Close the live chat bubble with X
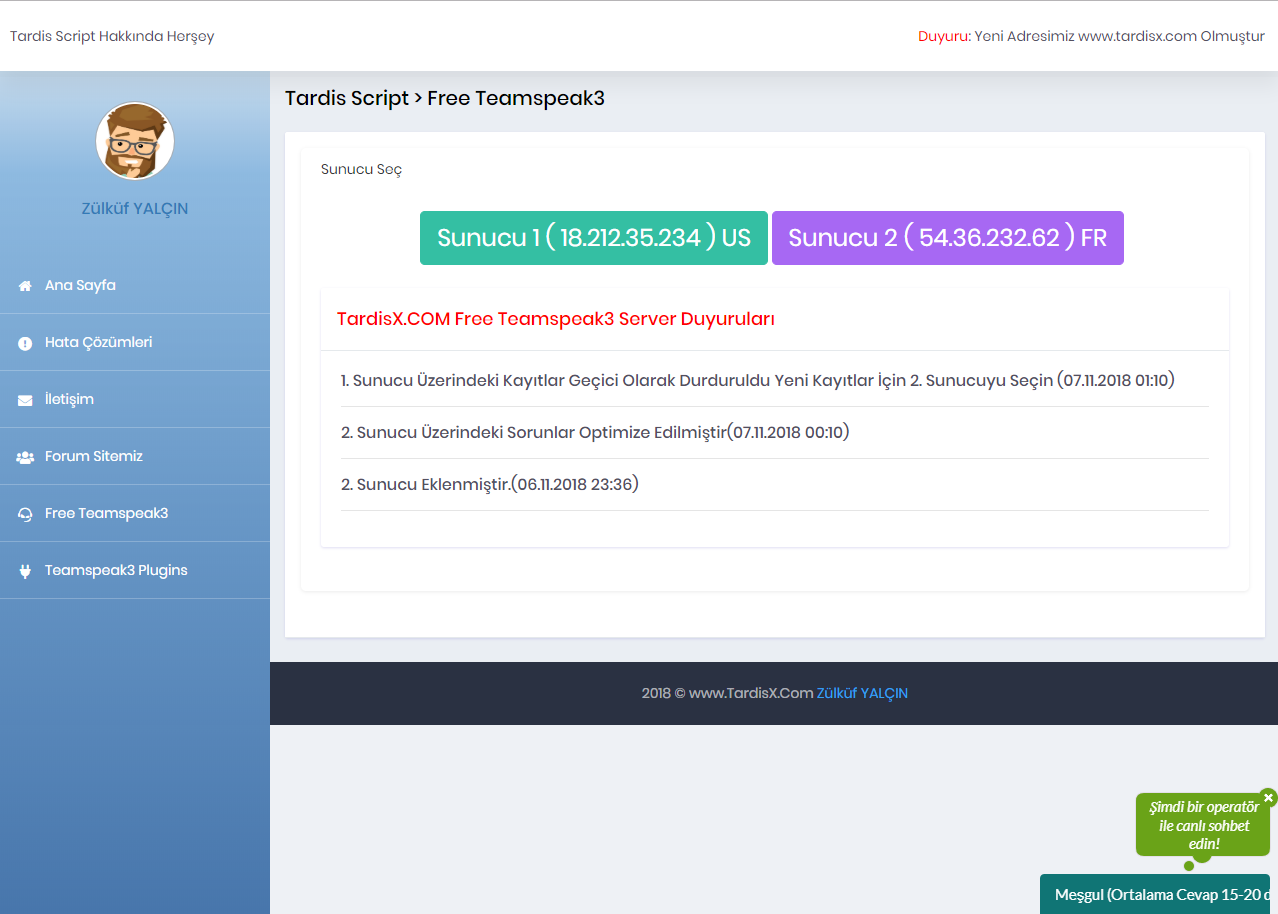The image size is (1278, 914). coord(1268,798)
